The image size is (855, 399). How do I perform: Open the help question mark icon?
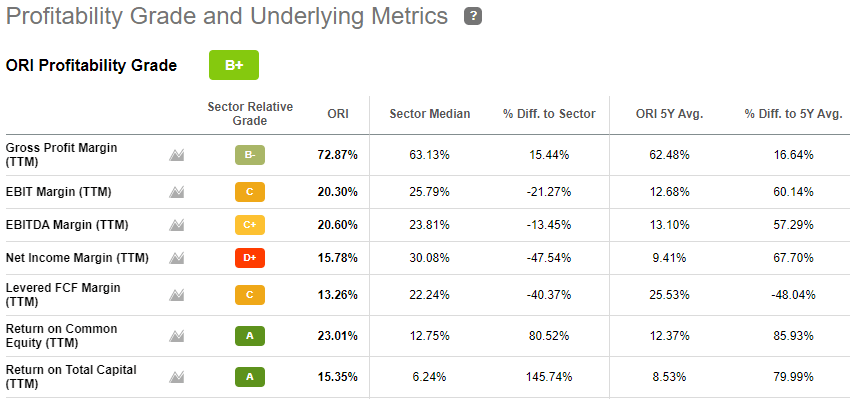(x=473, y=17)
